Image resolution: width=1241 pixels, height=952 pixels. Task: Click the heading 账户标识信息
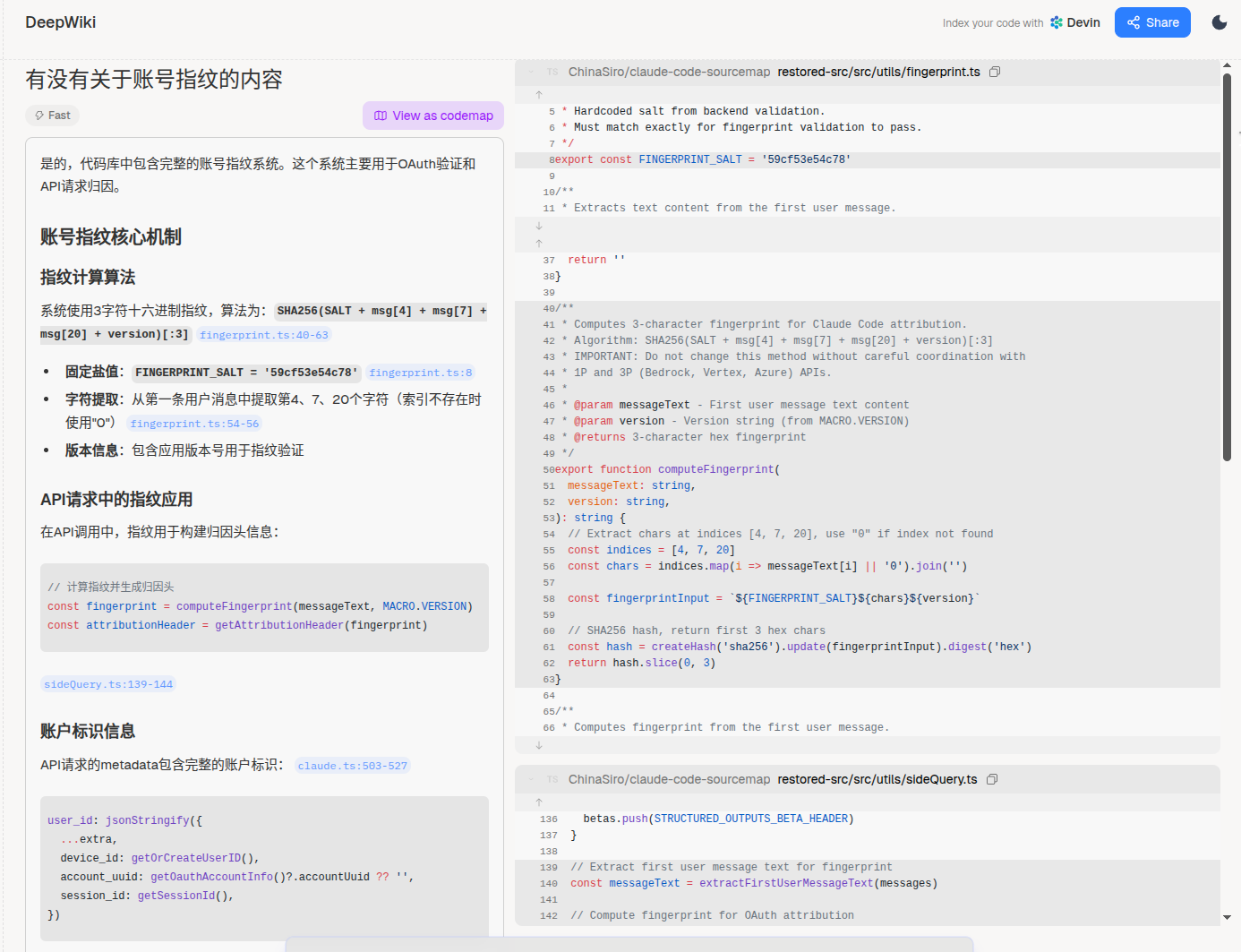click(x=88, y=731)
